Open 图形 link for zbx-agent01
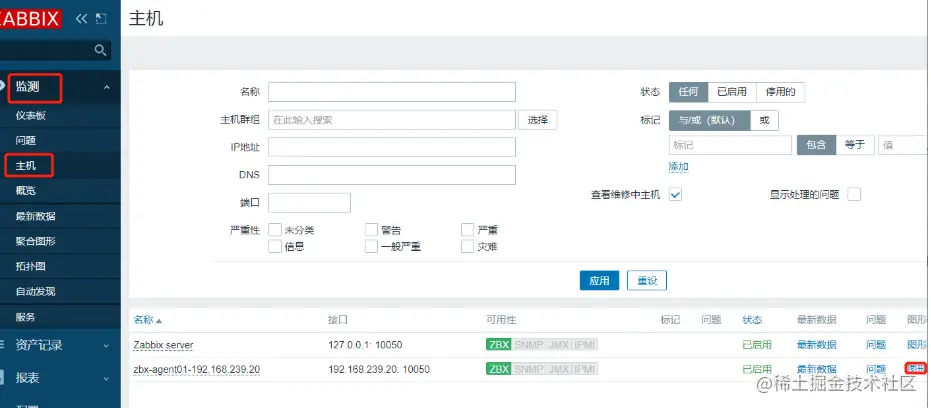The height and width of the screenshot is (408, 931). 917,368
